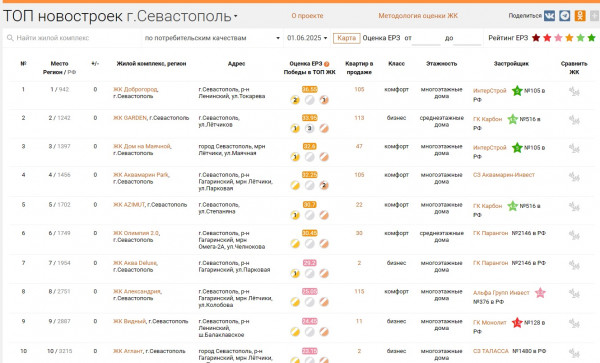
Task: Click 47 apartments count for Дом на Маячной
Action: pyautogui.click(x=359, y=146)
